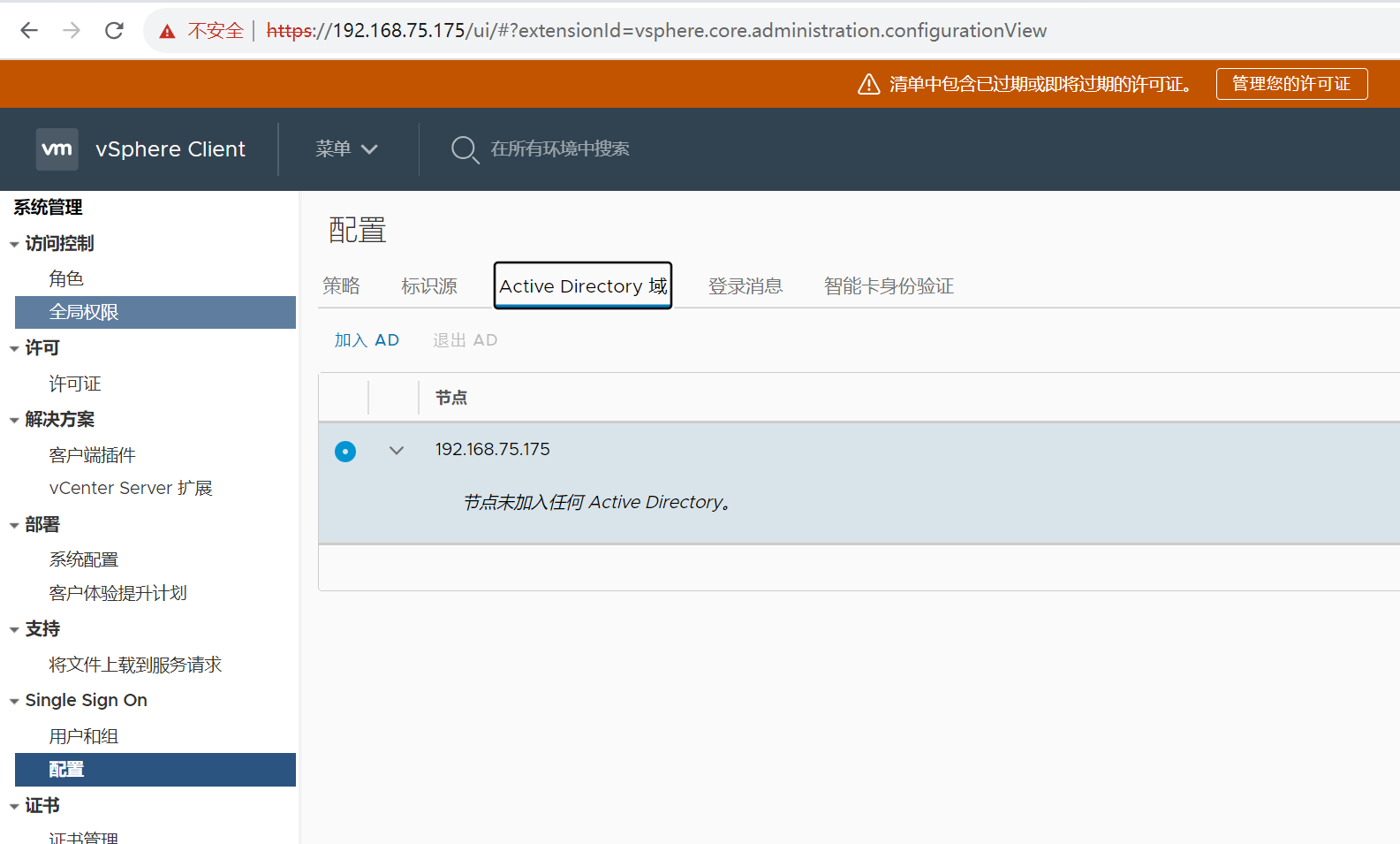1400x844 pixels.
Task: Collapse the 访问控制 tree section
Action: (14, 245)
